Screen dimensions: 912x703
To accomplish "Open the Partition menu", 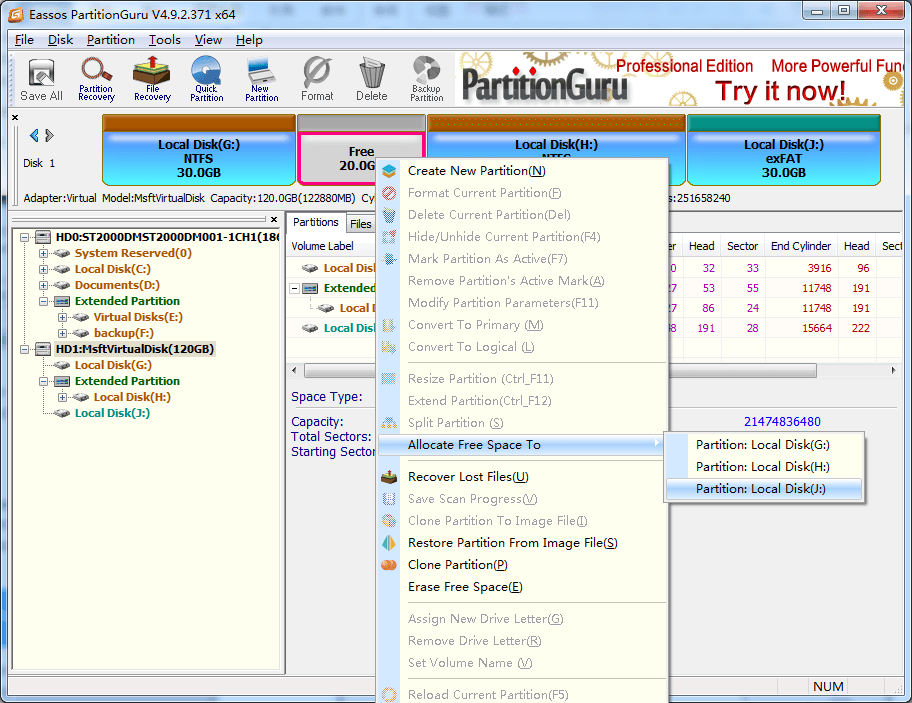I will pos(111,40).
